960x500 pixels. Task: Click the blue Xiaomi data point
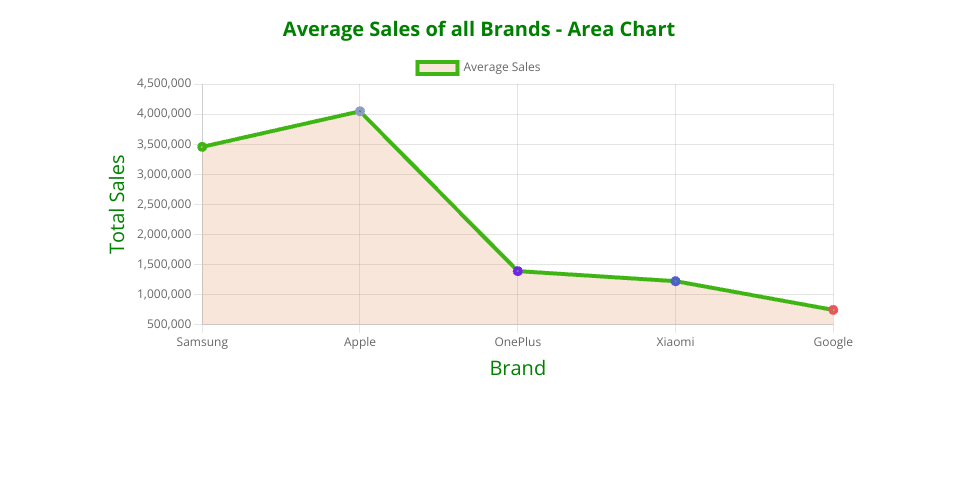675,281
